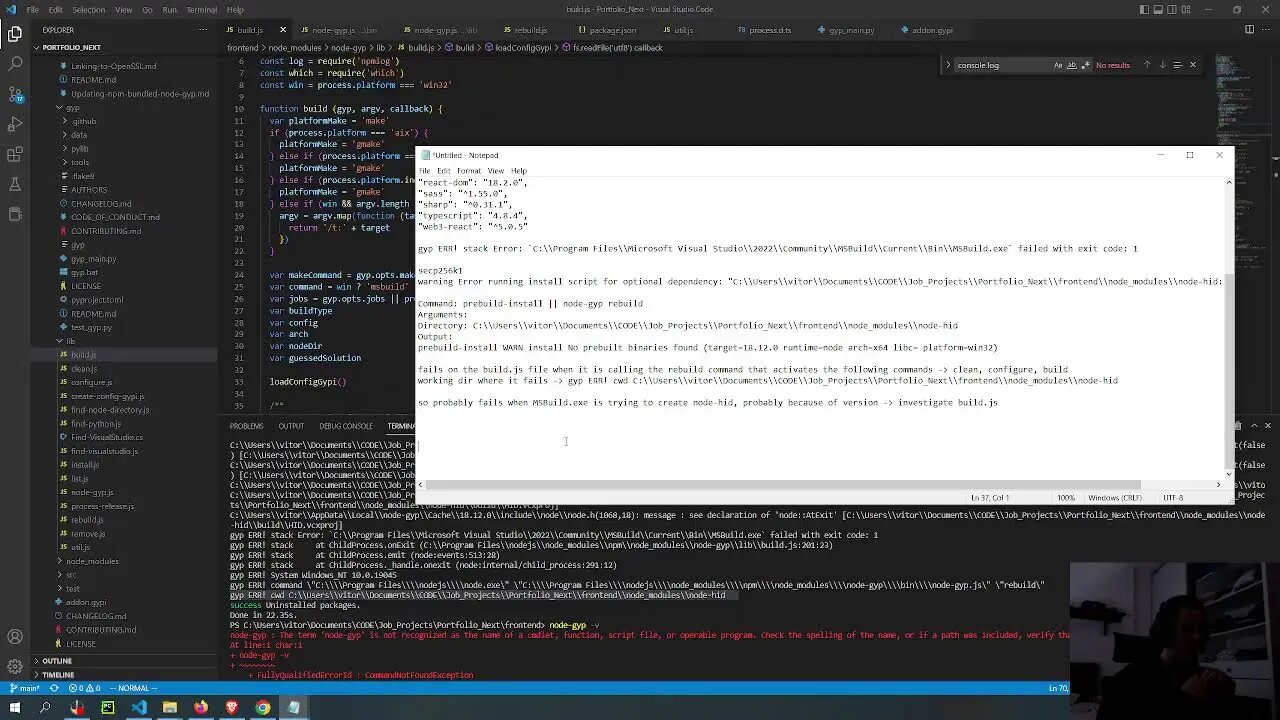
Task: Open the Manage gear icon
Action: click(15, 667)
